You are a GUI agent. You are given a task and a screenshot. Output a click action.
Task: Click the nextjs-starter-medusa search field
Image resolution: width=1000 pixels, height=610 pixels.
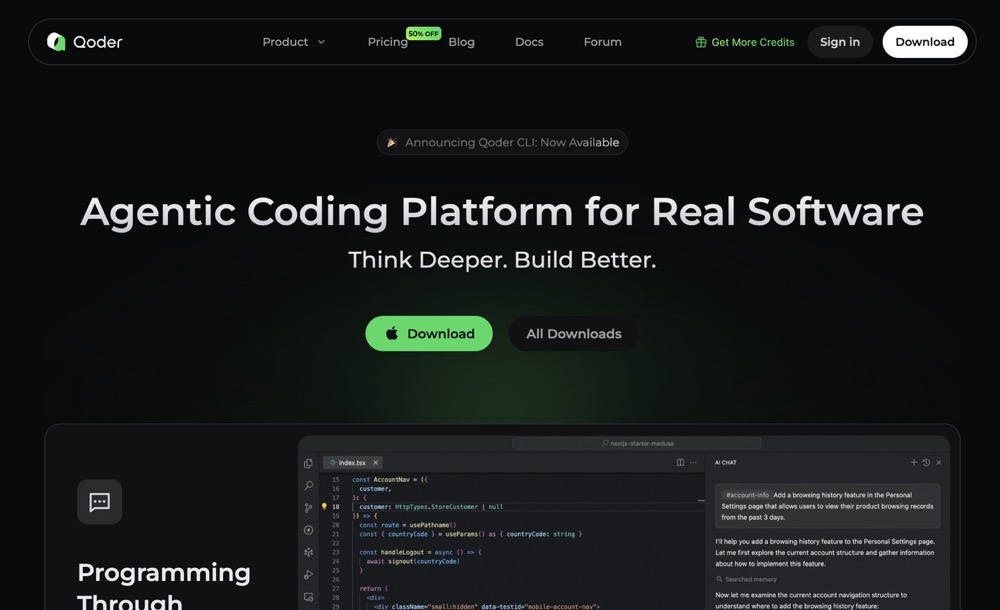tap(640, 443)
